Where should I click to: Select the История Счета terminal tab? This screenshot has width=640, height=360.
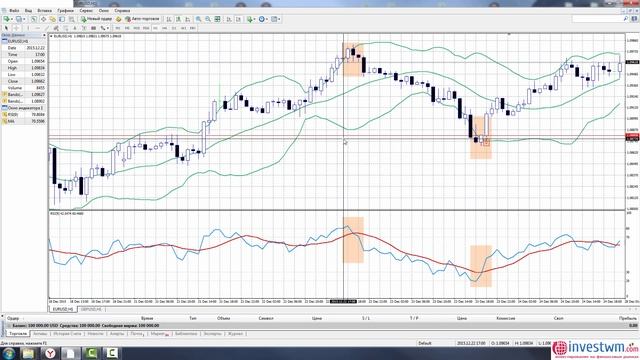(67, 334)
